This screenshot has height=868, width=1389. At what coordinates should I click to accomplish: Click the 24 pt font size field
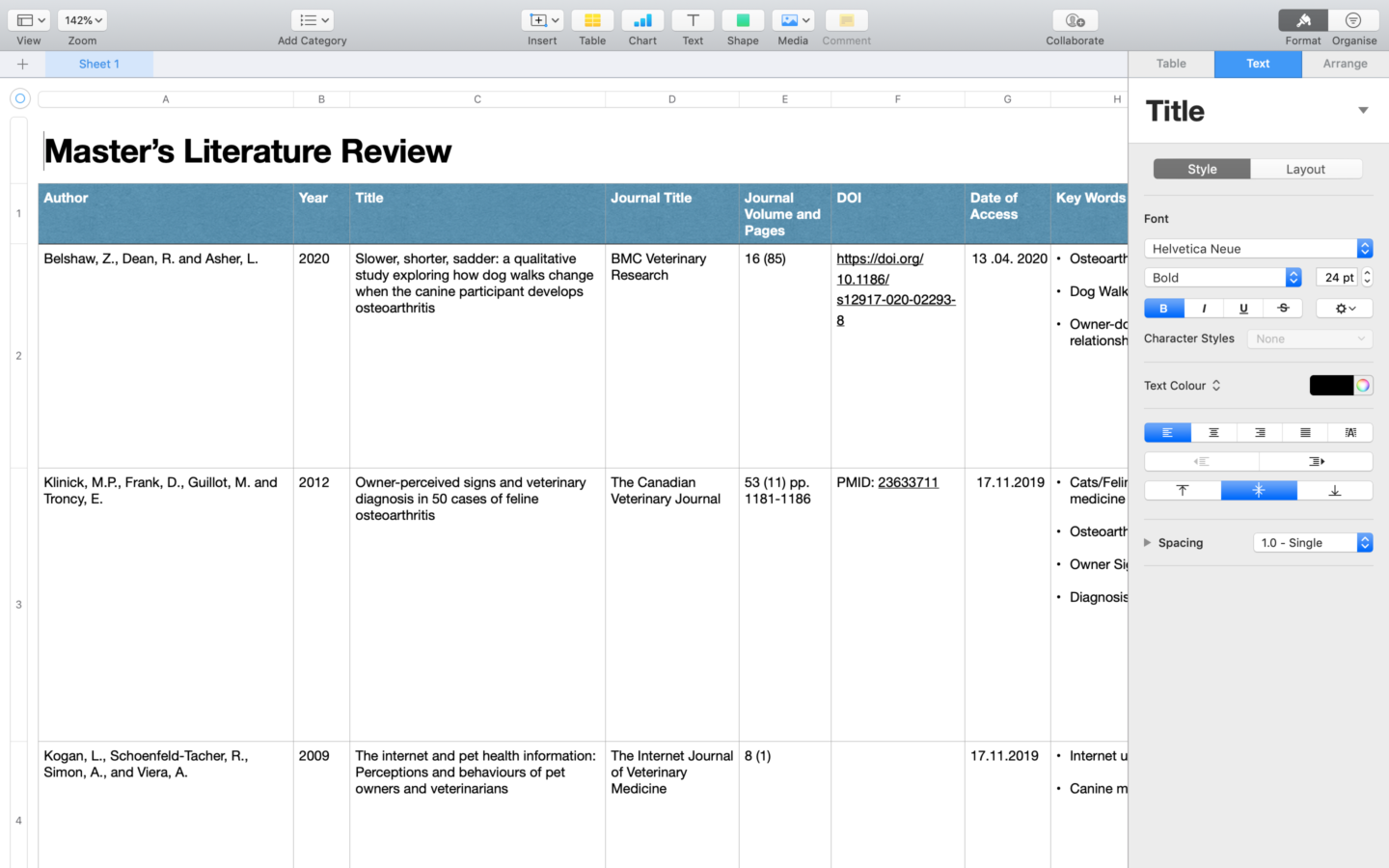(x=1337, y=278)
